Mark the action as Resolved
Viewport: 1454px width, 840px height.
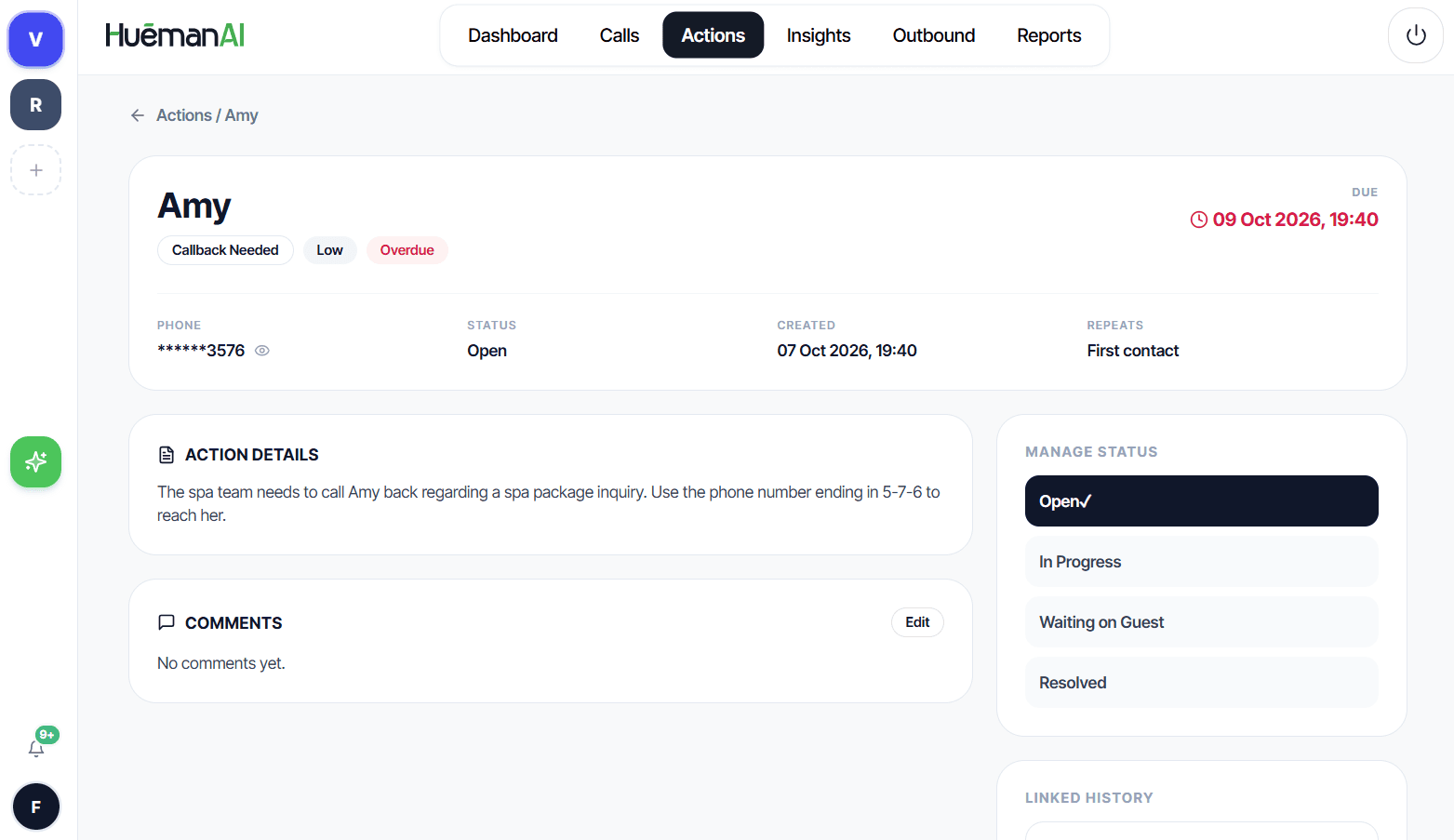point(1202,683)
